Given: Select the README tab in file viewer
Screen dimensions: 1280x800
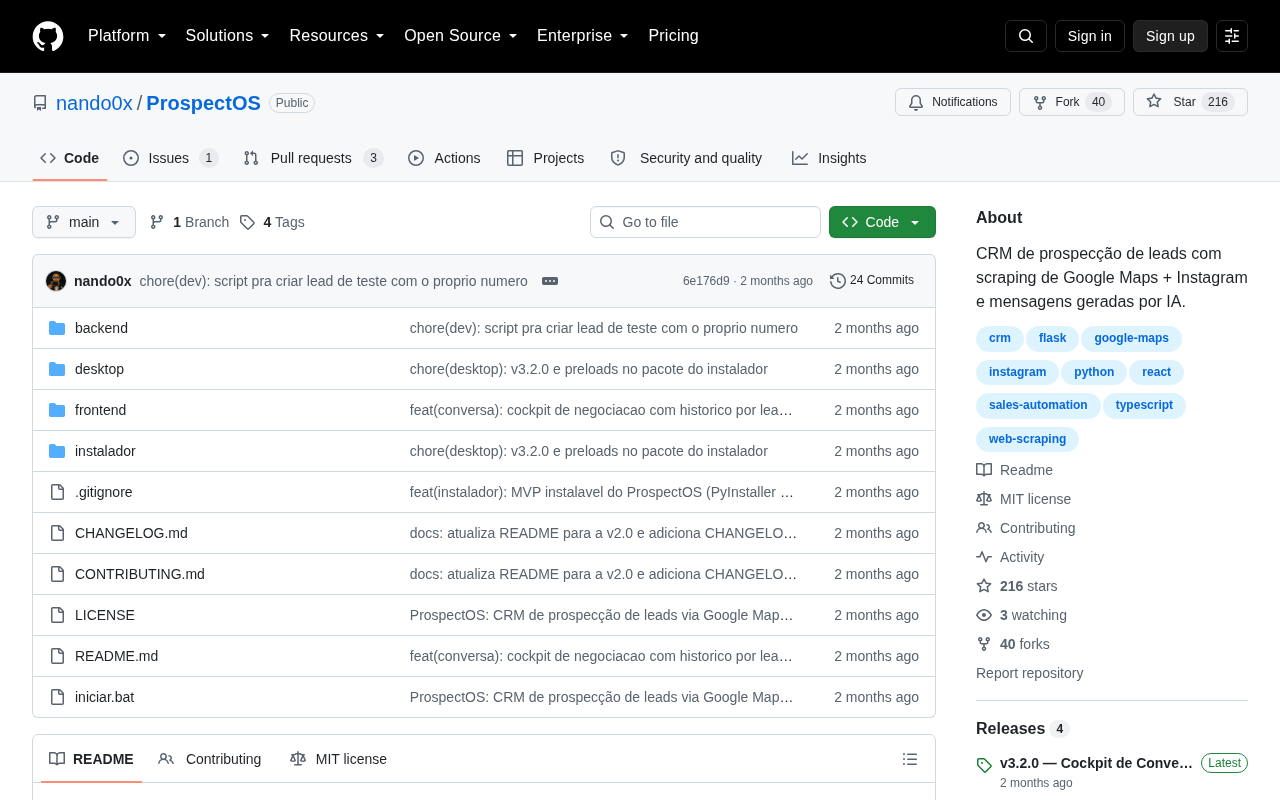Looking at the screenshot, I should [x=91, y=759].
